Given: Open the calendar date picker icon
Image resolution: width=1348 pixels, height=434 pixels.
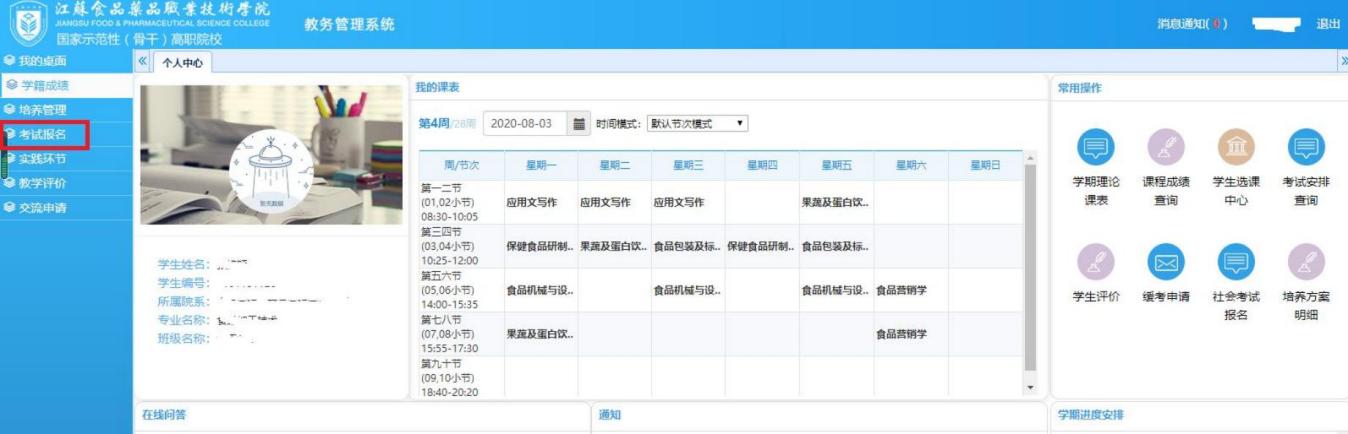Looking at the screenshot, I should point(577,124).
